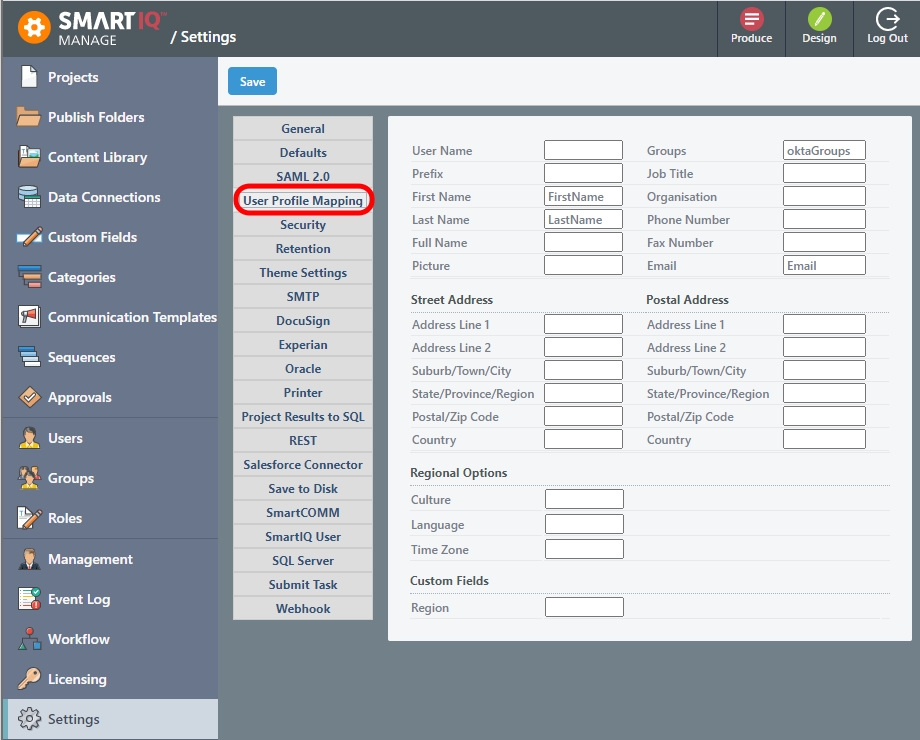Open the Experian tab

pos(303,344)
